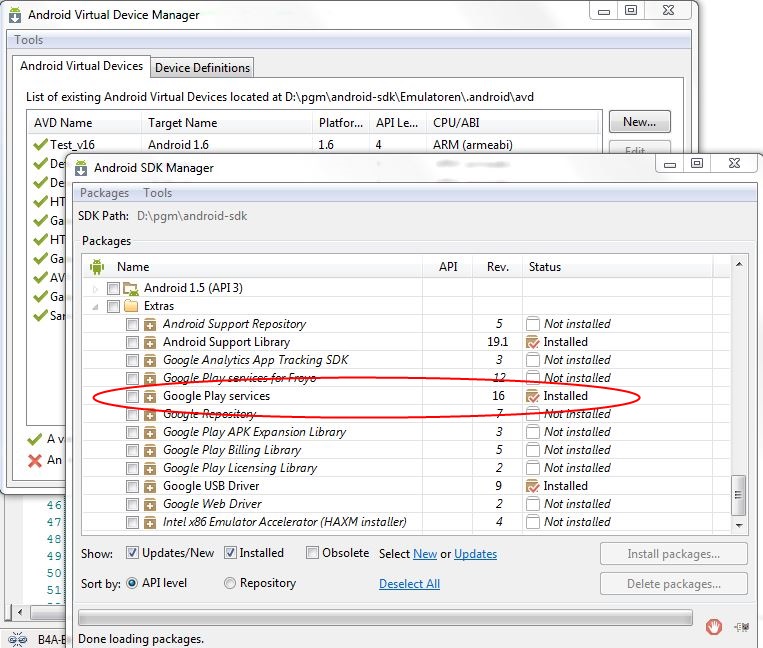This screenshot has height=648, width=763.
Task: Click the red X error icon in AVD Manager
Action: pyautogui.click(x=35, y=461)
